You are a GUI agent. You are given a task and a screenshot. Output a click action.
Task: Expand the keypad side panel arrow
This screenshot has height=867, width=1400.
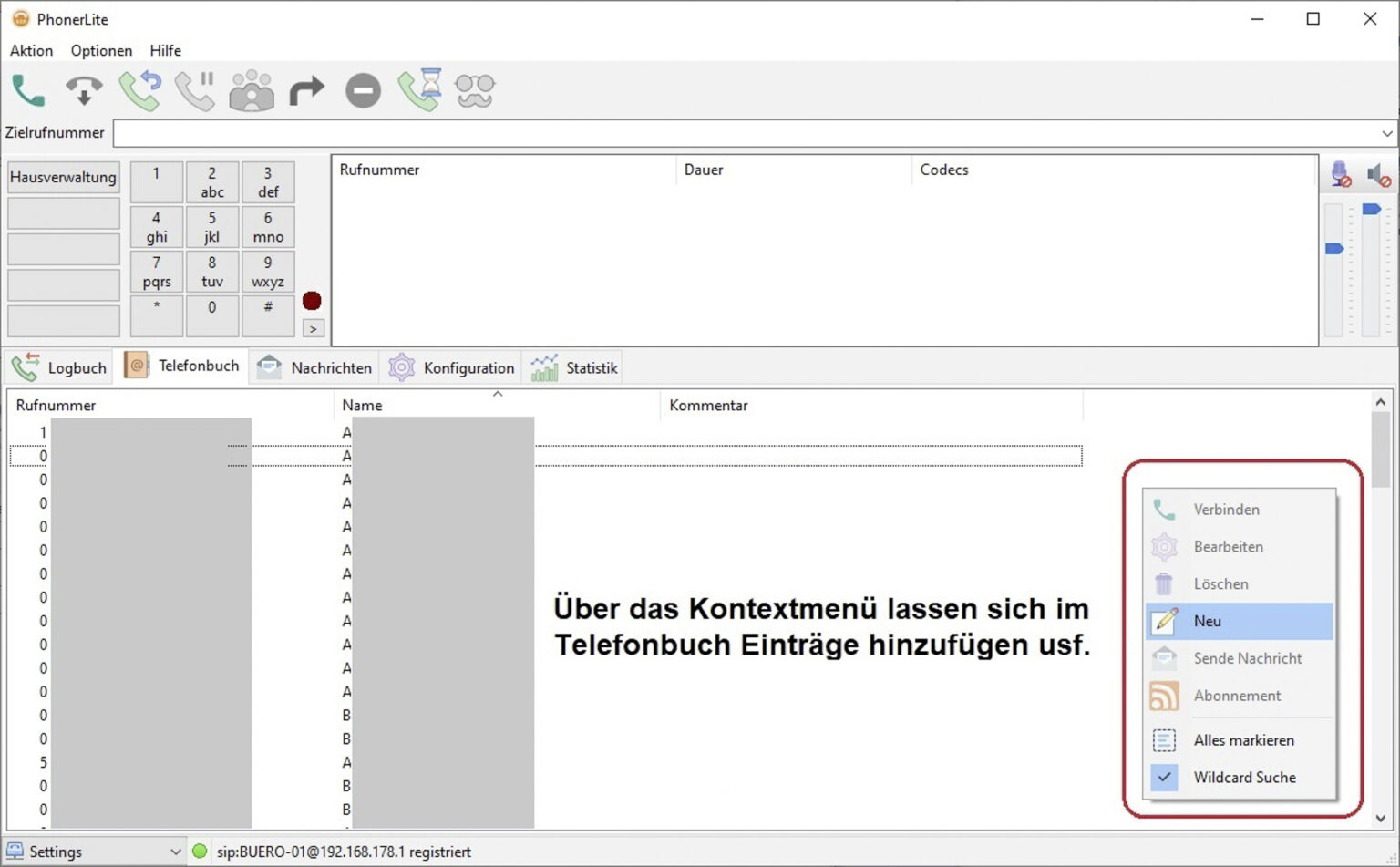(314, 328)
